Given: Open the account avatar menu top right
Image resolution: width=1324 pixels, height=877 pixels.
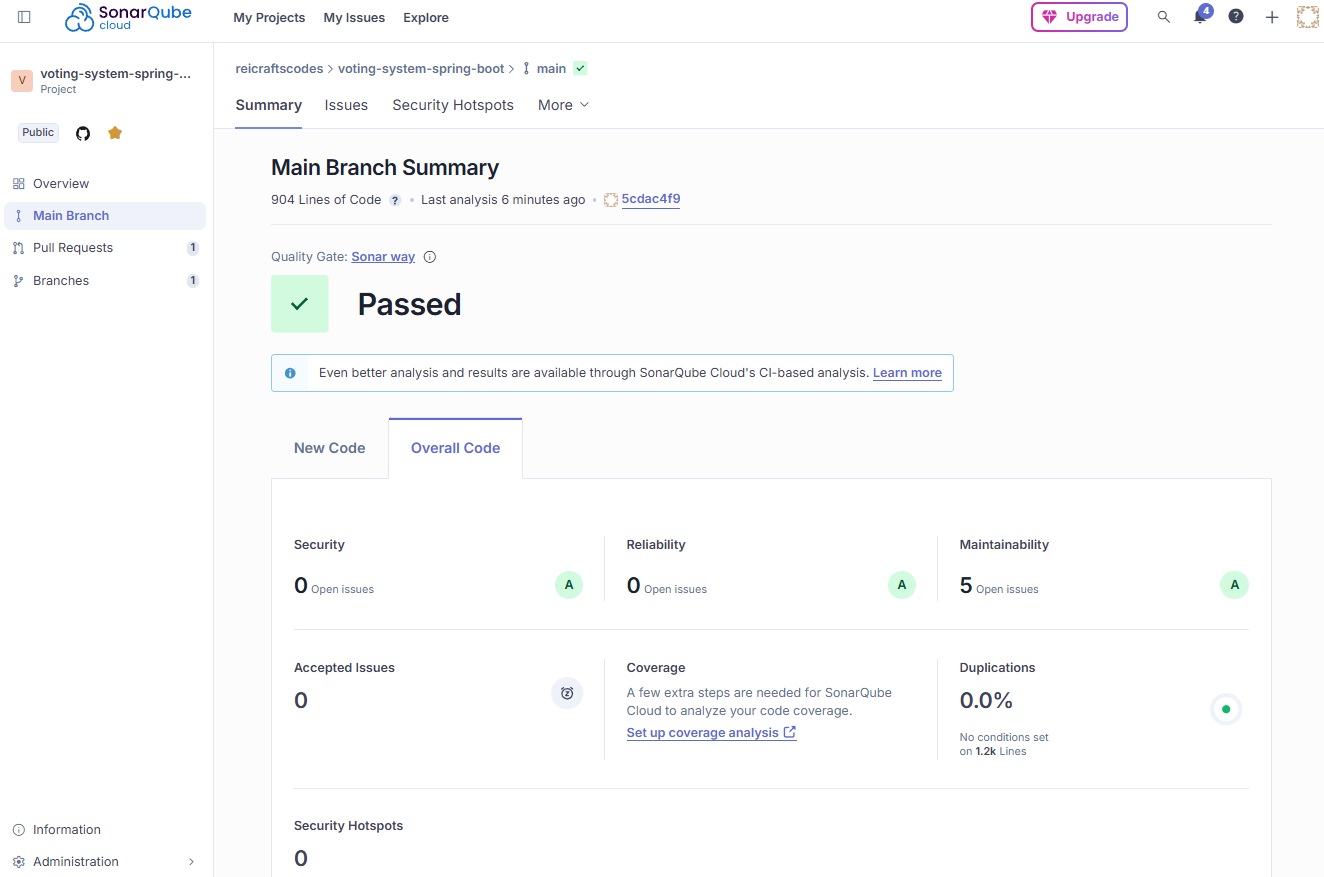Looking at the screenshot, I should tap(1307, 16).
